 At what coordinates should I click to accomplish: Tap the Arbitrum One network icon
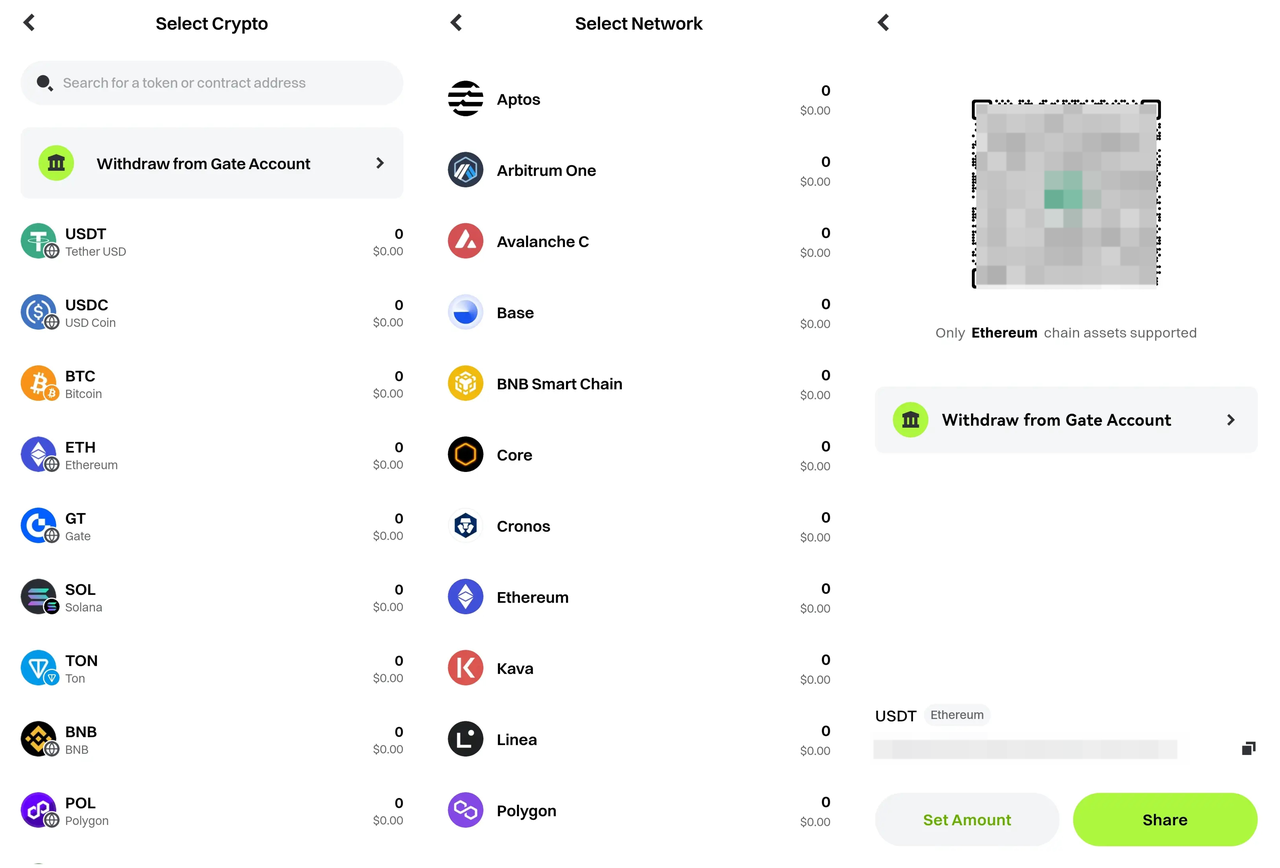tap(465, 170)
